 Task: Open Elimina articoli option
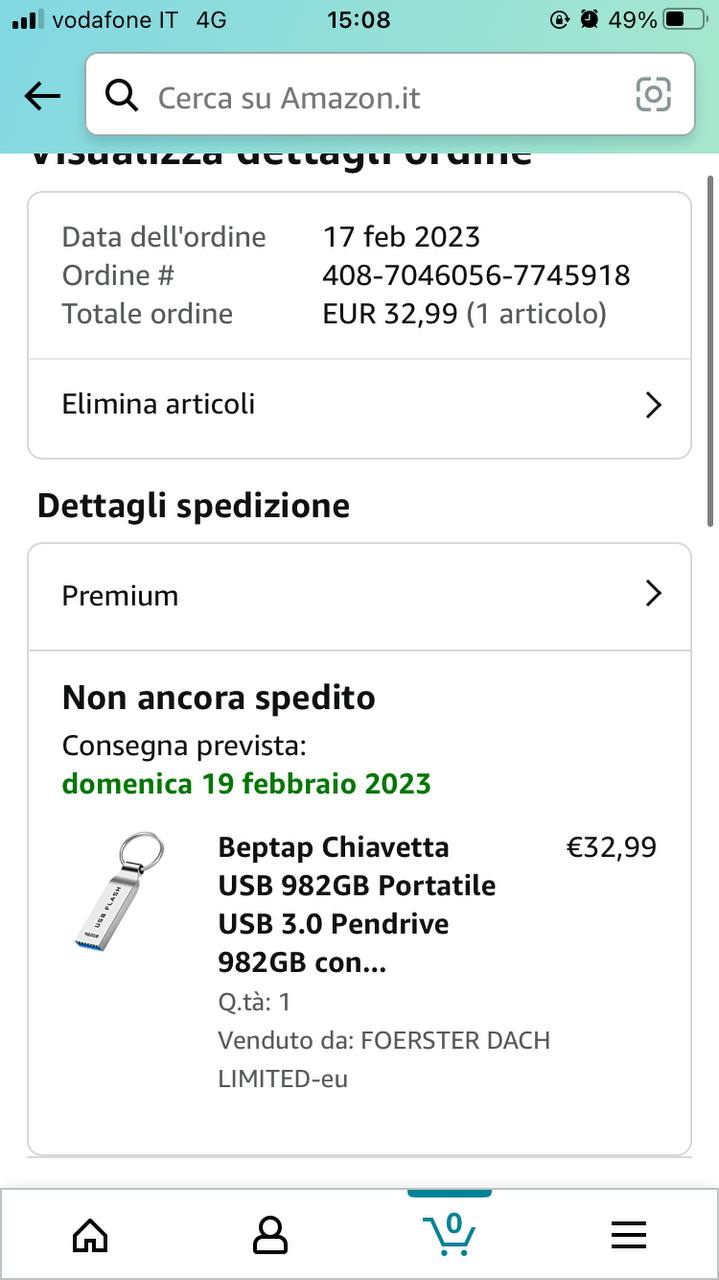click(x=158, y=404)
